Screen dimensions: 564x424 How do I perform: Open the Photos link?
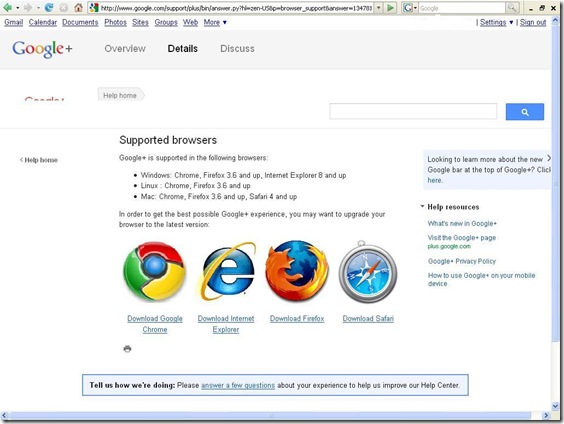(115, 22)
